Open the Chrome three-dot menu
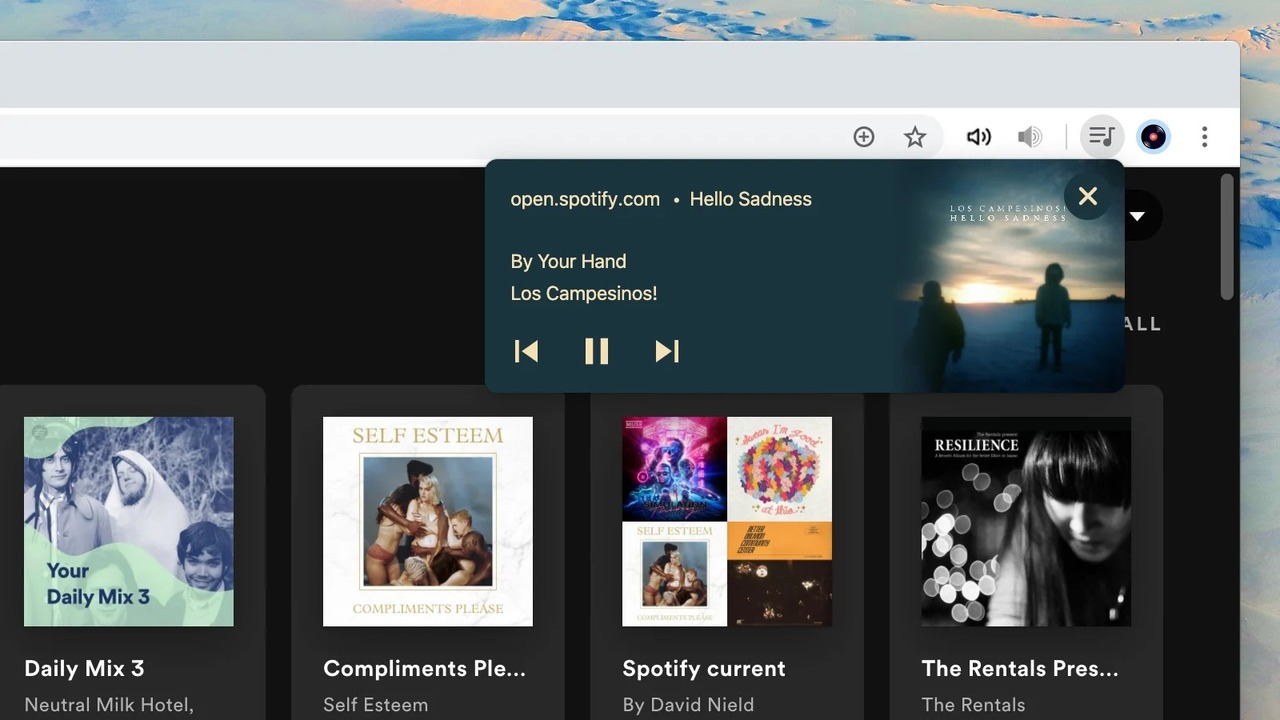 [1205, 137]
